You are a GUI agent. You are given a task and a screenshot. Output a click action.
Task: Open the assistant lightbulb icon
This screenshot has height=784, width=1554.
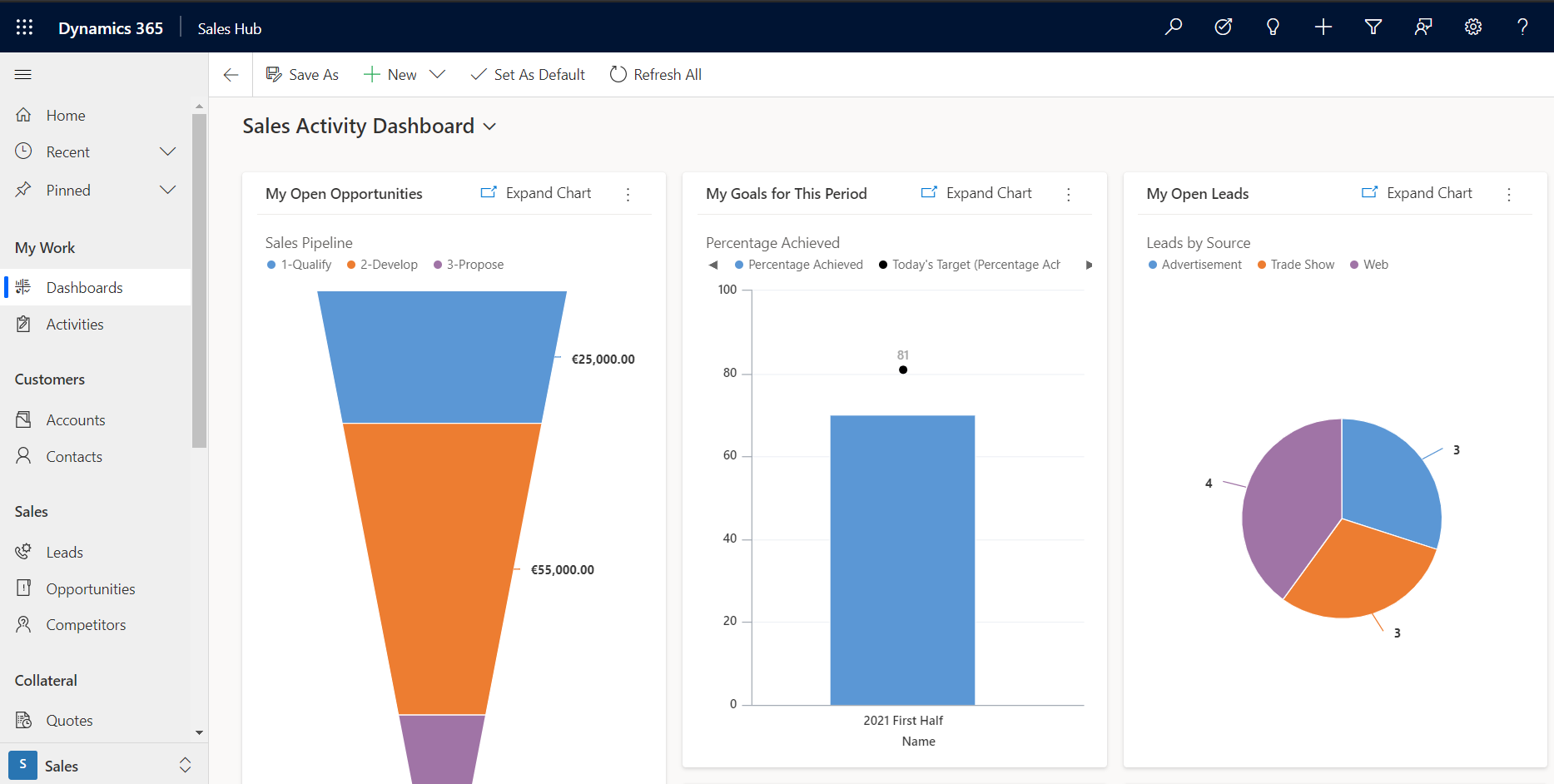tap(1273, 27)
